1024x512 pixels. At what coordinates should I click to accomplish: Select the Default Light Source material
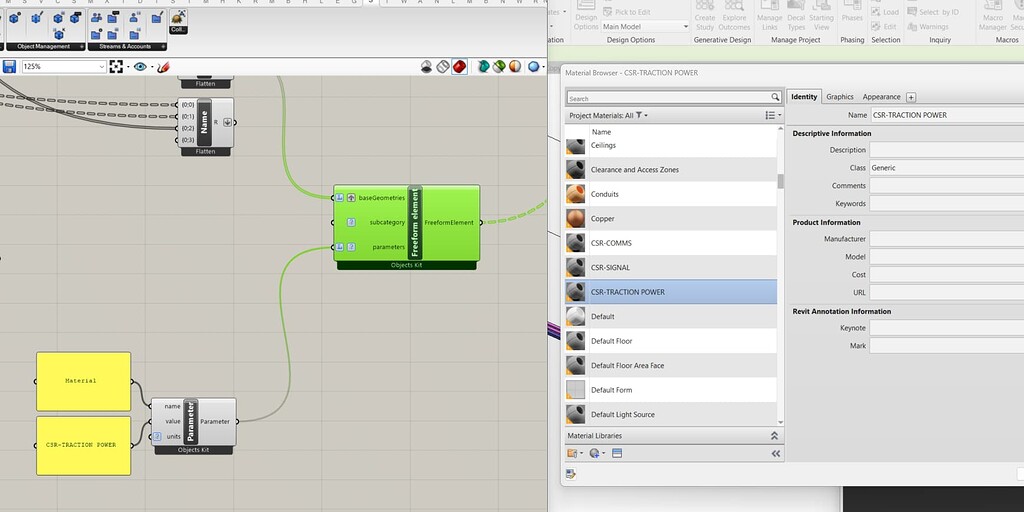671,415
